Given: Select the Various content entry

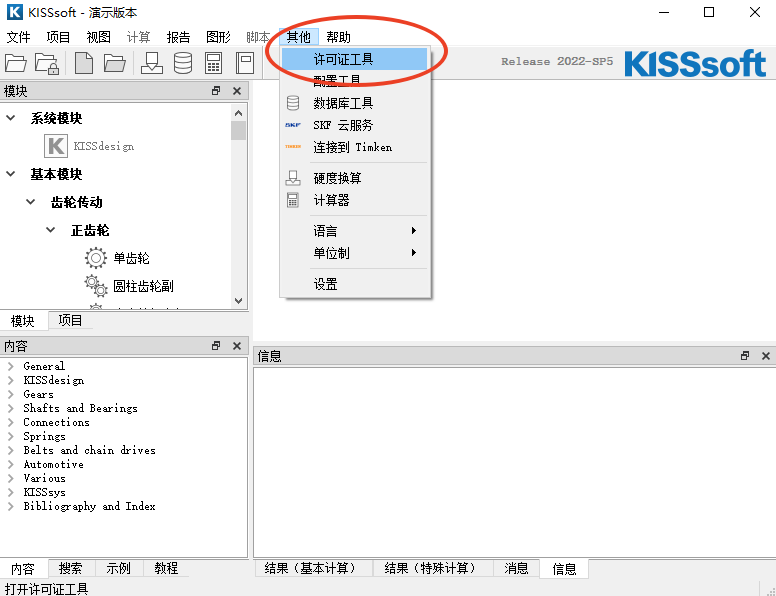Looking at the screenshot, I should tap(45, 478).
